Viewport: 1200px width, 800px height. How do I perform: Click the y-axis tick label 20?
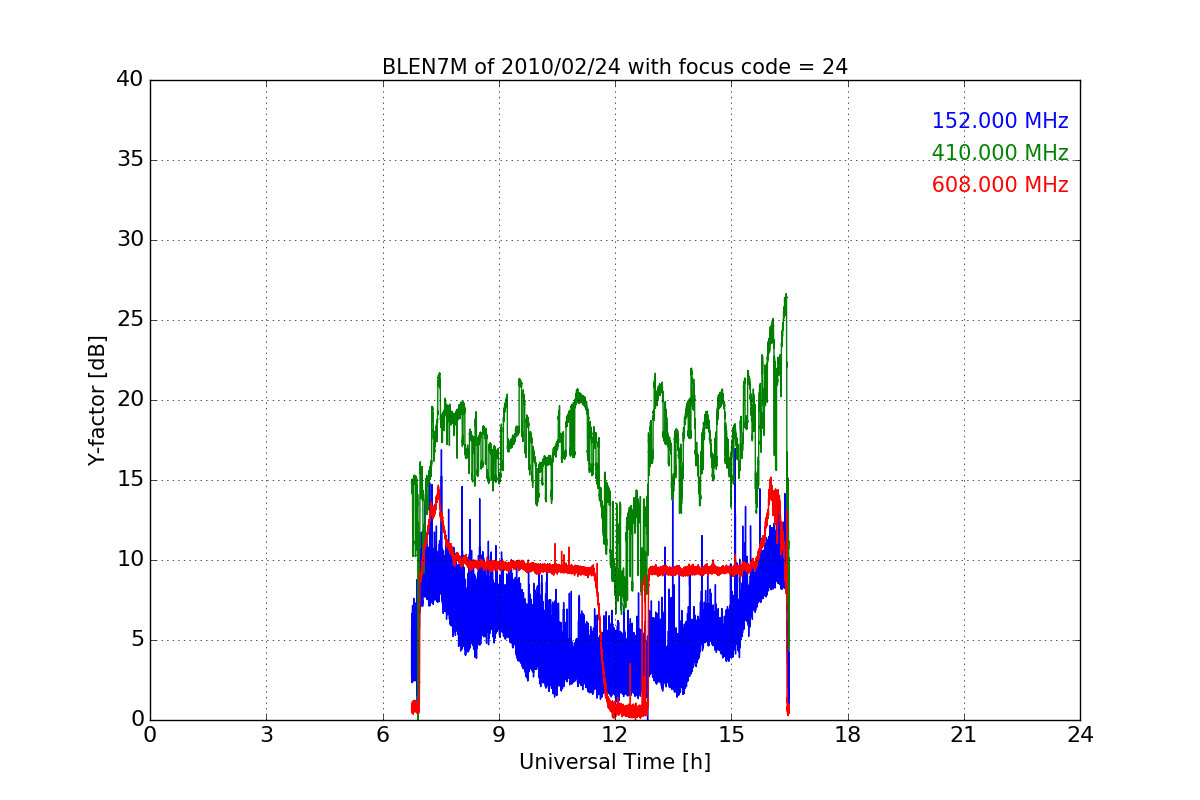click(x=130, y=400)
